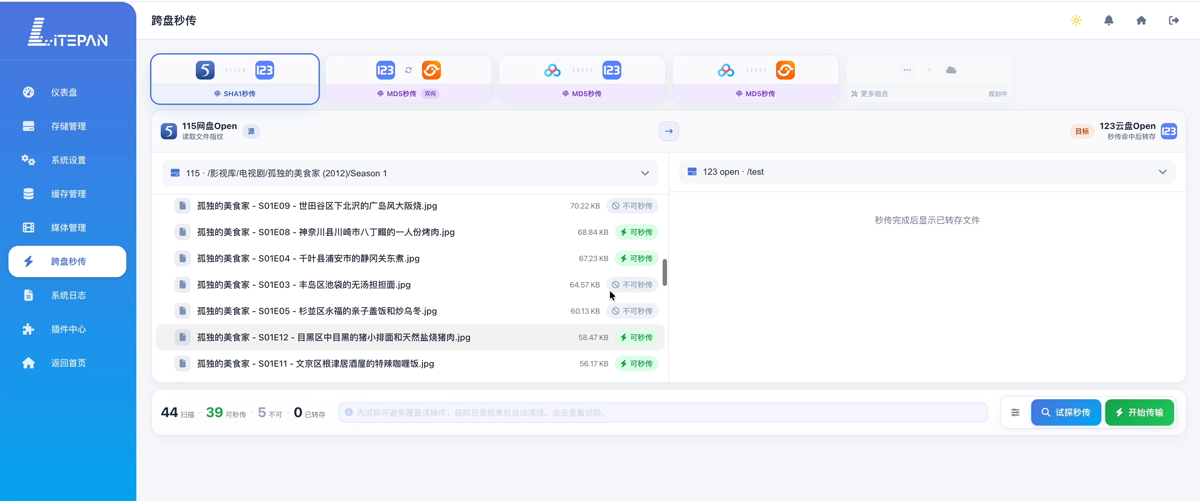Click the 123 open path folder icon
1200x501 pixels.
click(692, 172)
